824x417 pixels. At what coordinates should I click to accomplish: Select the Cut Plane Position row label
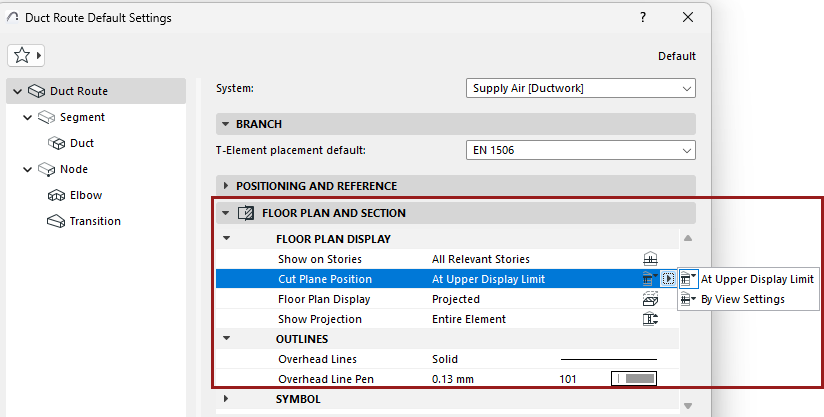click(325, 279)
